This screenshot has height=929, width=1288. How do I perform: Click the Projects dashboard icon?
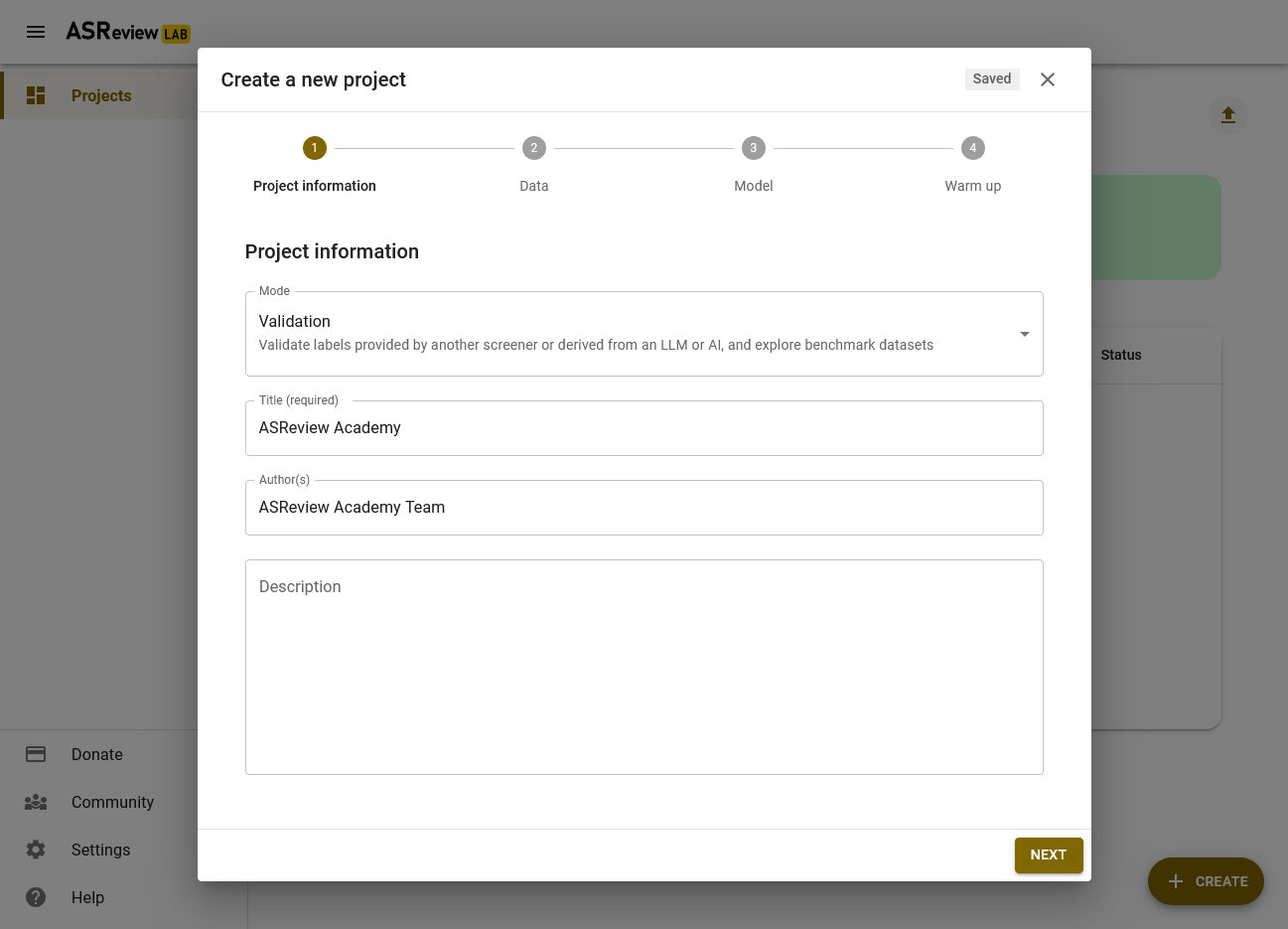coord(36,95)
